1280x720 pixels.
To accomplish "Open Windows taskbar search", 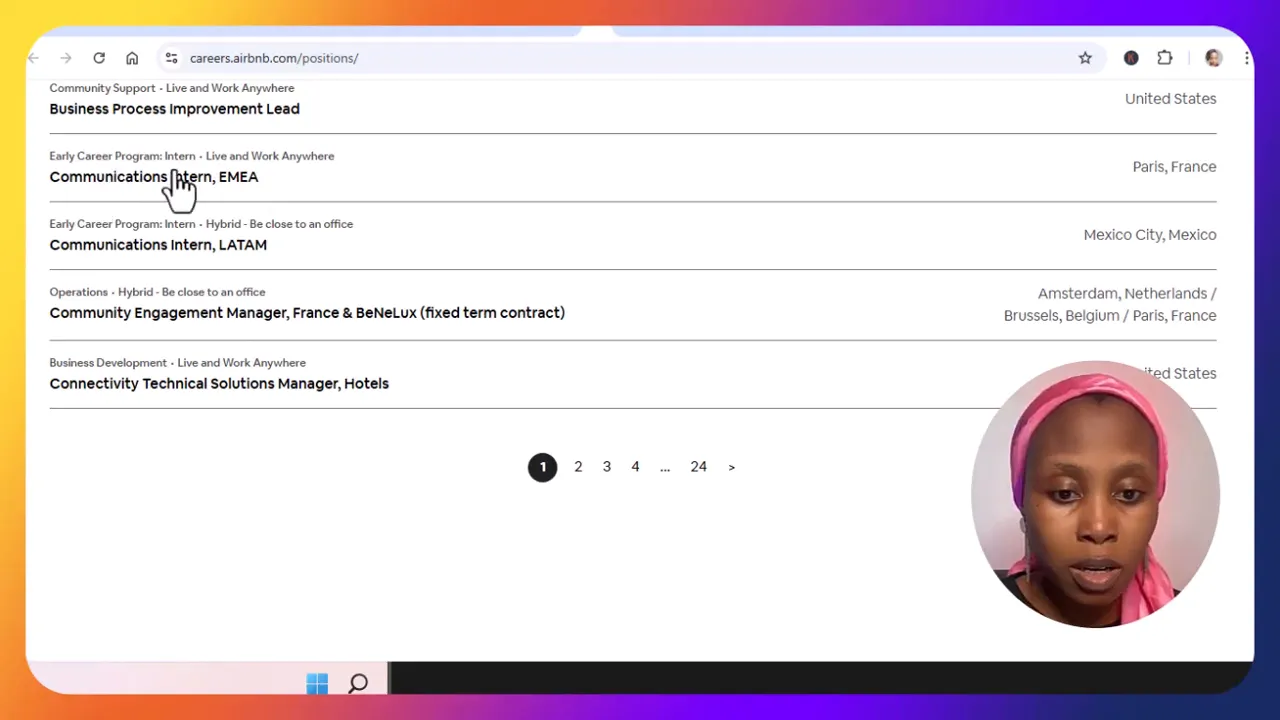I will [358, 684].
